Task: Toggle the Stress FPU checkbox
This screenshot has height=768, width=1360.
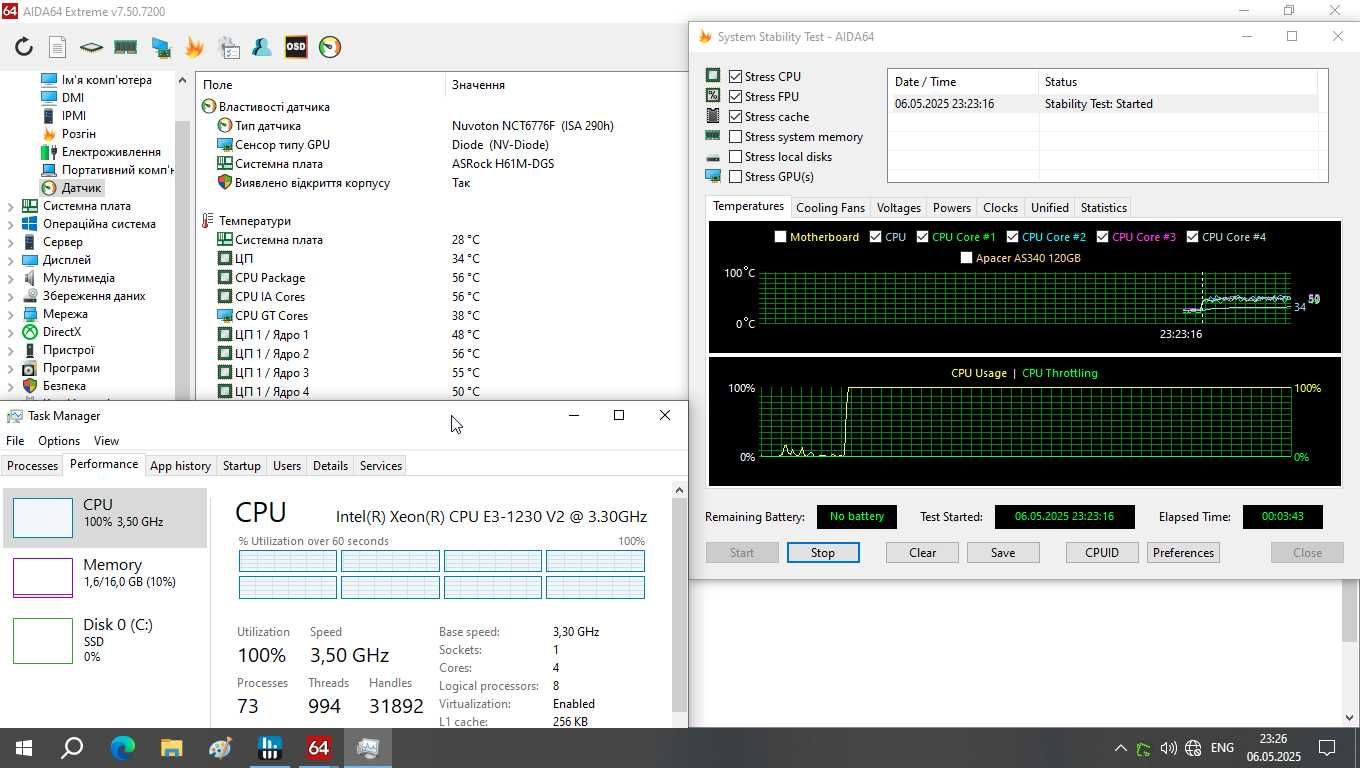Action: point(736,97)
